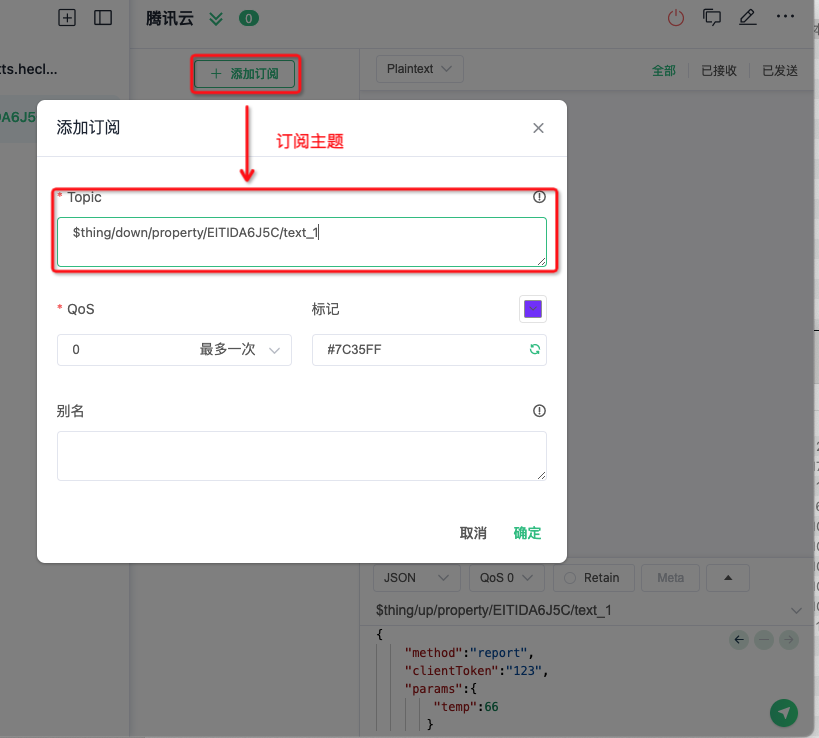Screen dimensions: 819x738
Task: Click into the 别名 alias text area
Action: click(x=301, y=456)
